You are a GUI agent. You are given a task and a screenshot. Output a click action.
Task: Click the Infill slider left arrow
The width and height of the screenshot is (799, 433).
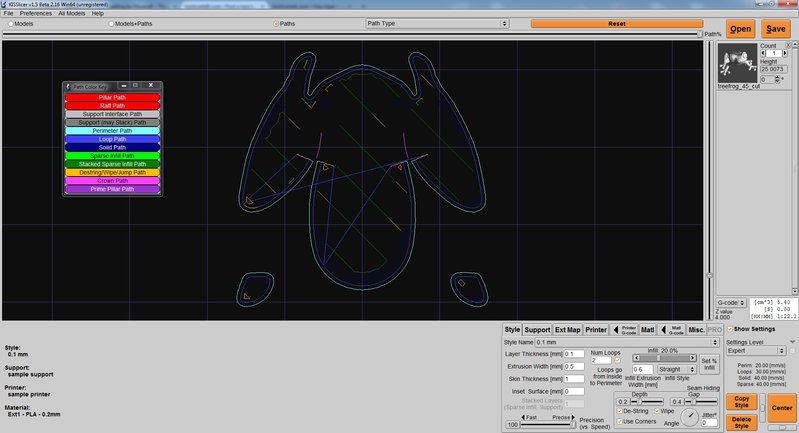pos(636,358)
